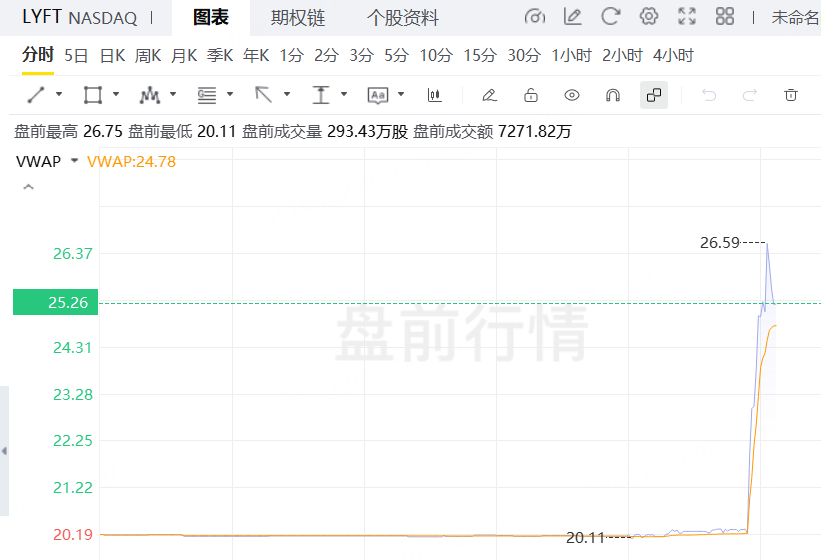Select the price range measure tool
Screen dimensions: 821x560
pos(320,95)
